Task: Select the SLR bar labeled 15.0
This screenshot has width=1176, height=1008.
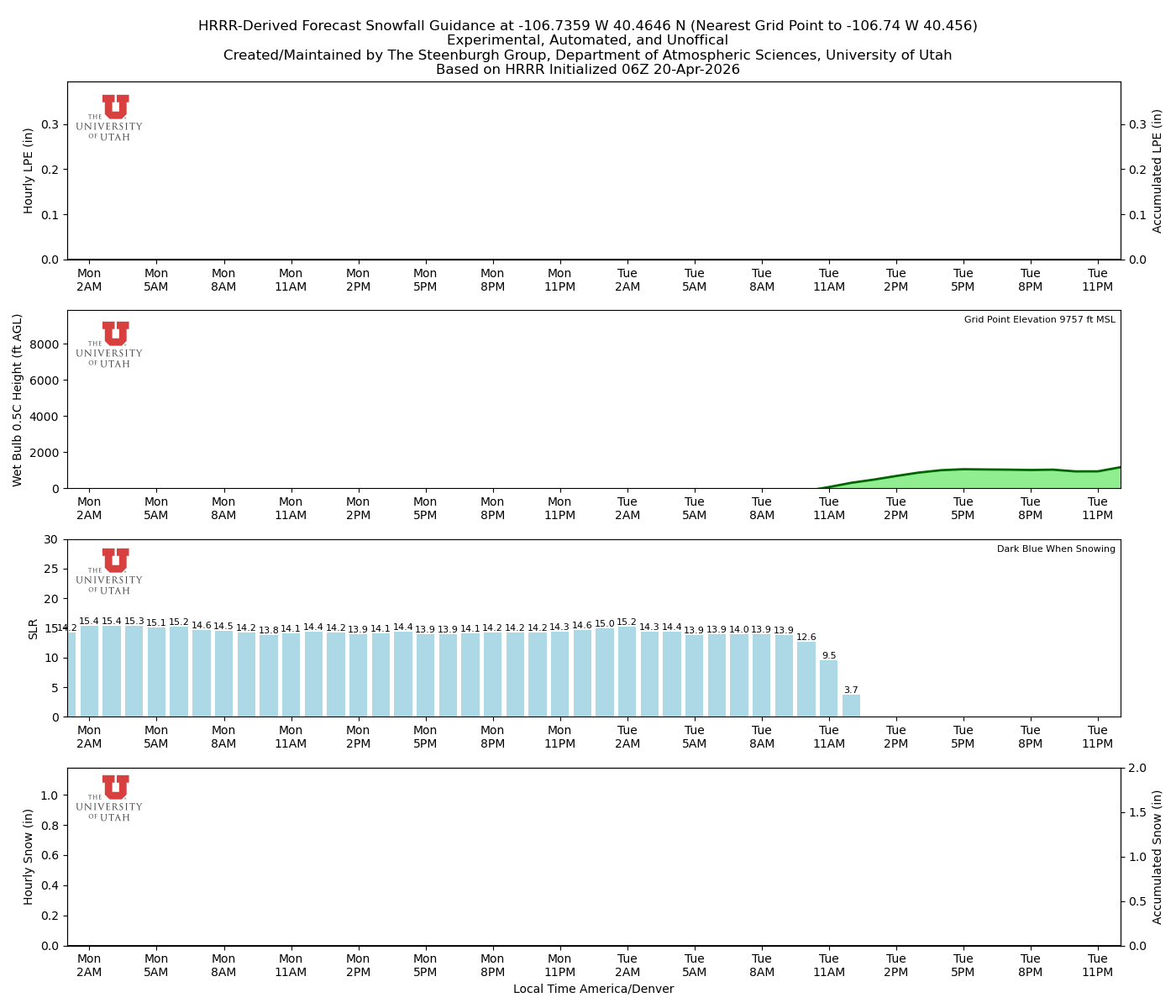Action: 605,673
